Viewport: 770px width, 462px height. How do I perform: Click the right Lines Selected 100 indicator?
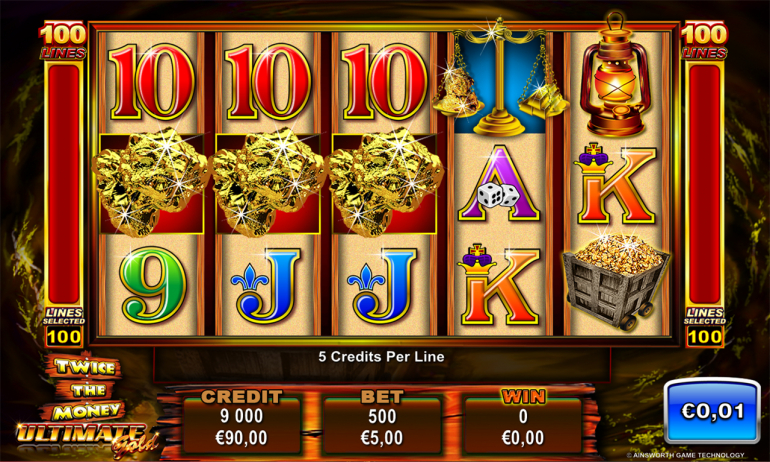(705, 326)
